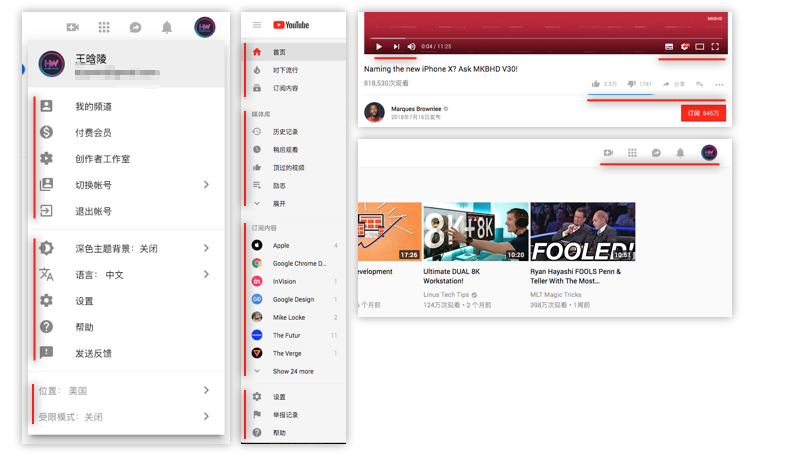The height and width of the screenshot is (458, 791).
Task: Expand 切换帐号 submenu arrow
Action: pyautogui.click(x=206, y=185)
